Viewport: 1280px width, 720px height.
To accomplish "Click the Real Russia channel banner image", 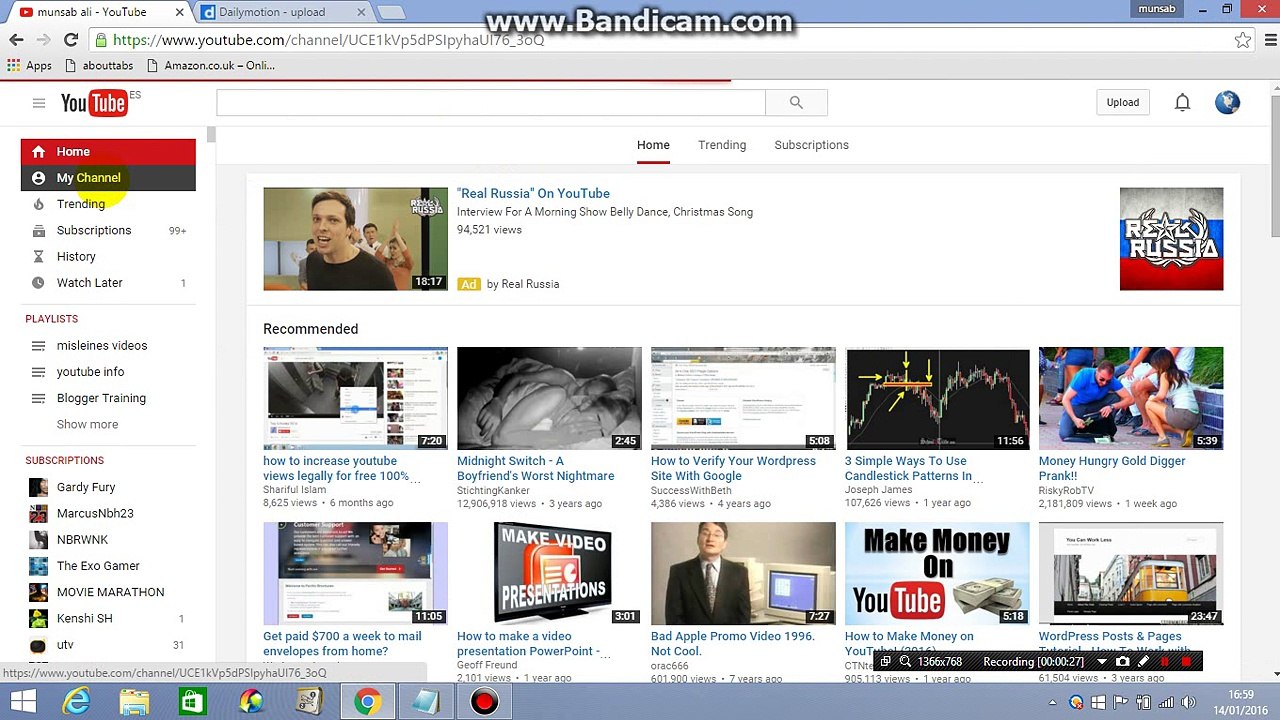I will pos(1171,239).
